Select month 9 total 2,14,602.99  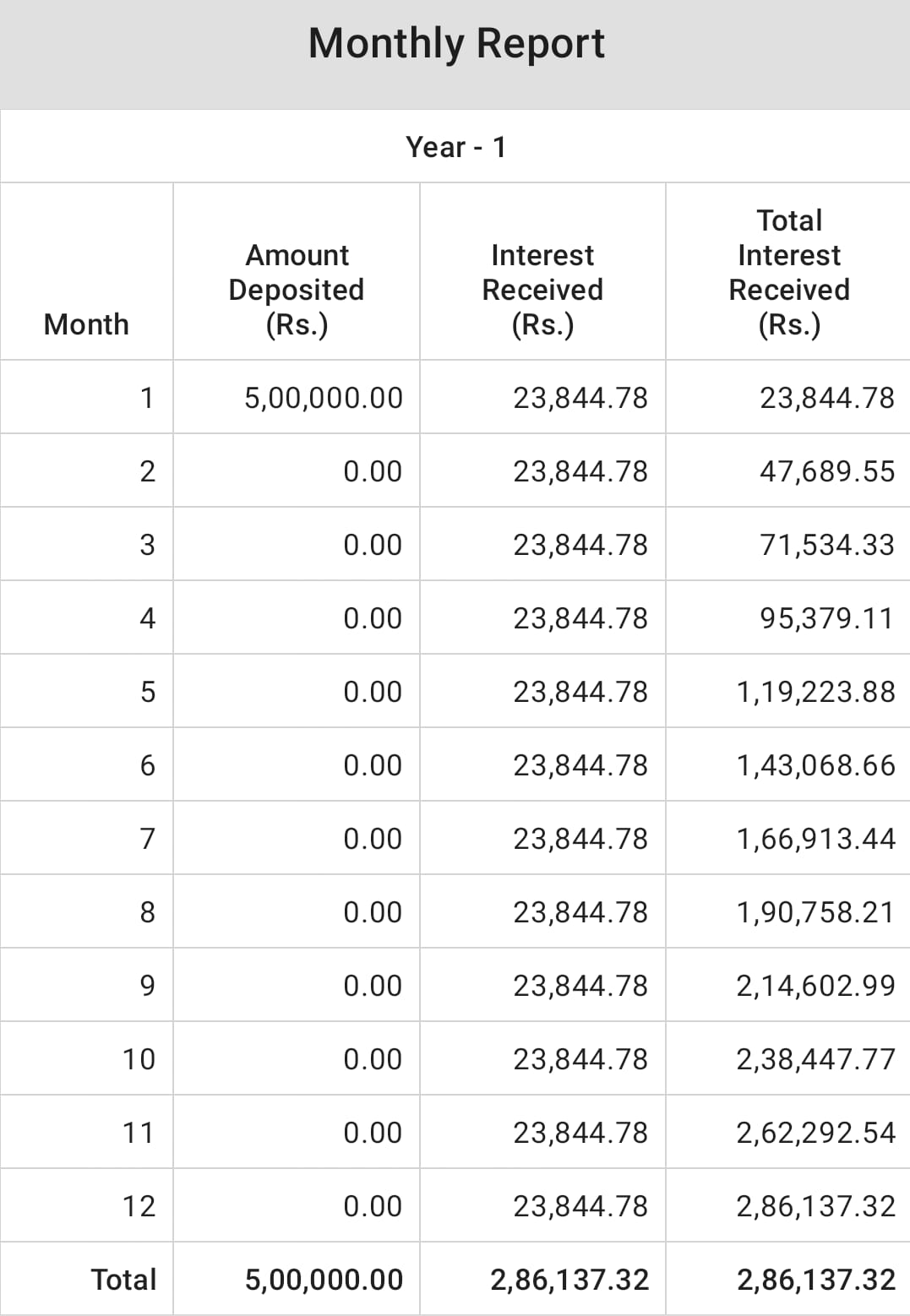815,986
